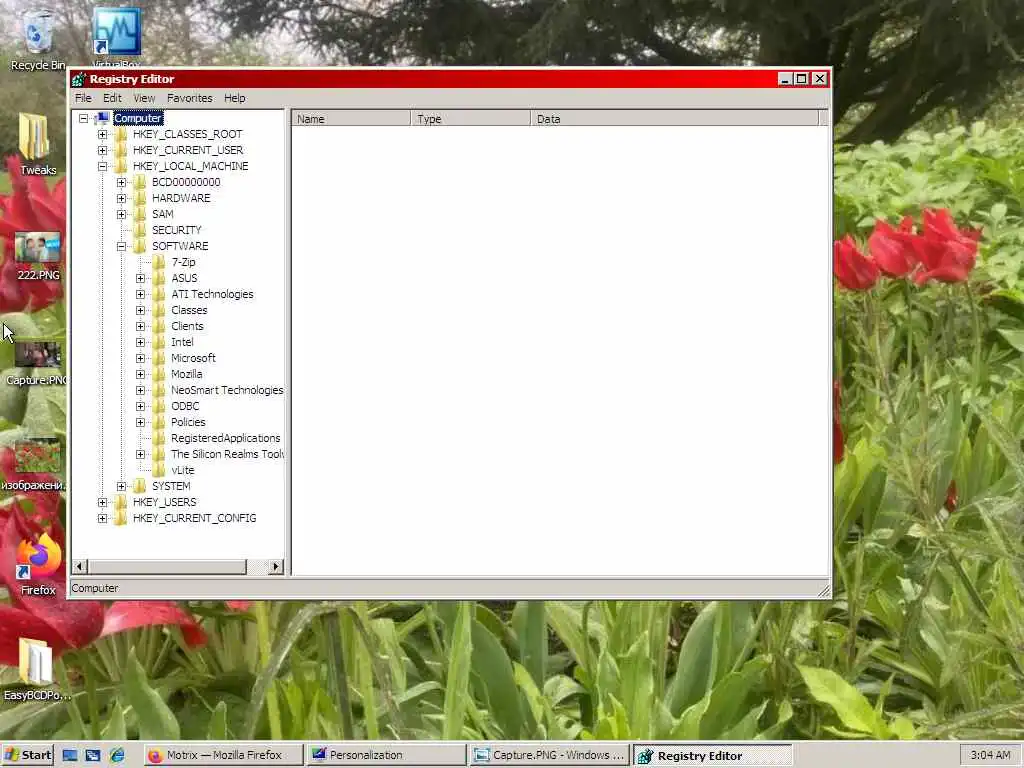
Task: Select the 222.PNG desktop file
Action: [37, 256]
